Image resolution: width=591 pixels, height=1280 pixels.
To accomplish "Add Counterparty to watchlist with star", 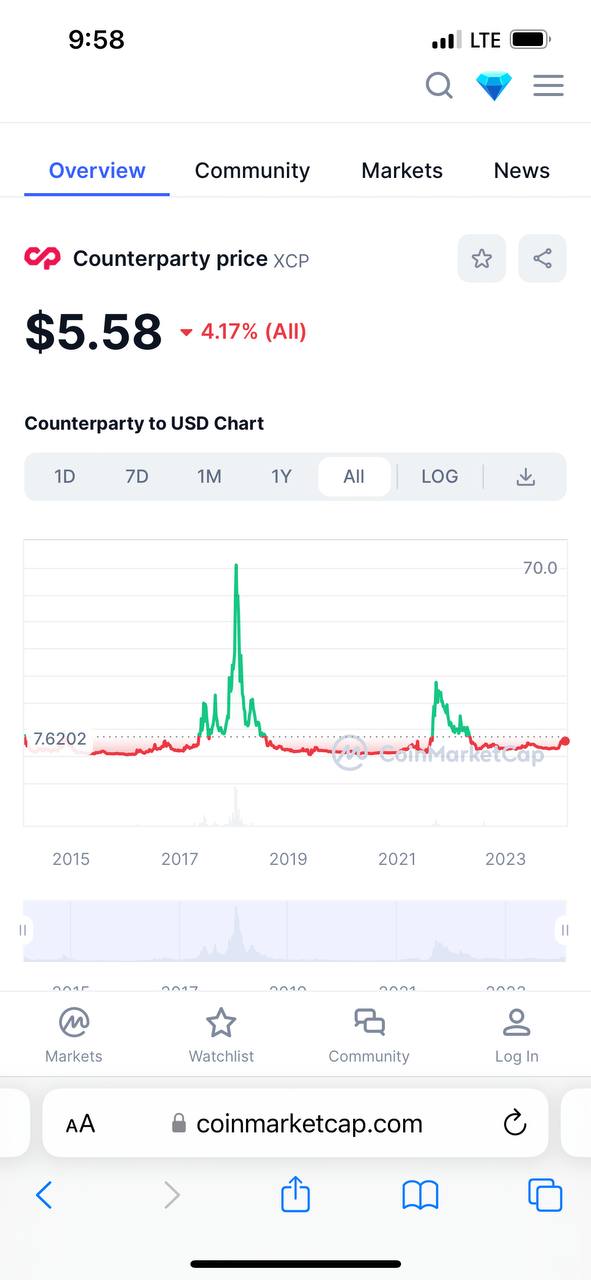I will pyautogui.click(x=482, y=259).
